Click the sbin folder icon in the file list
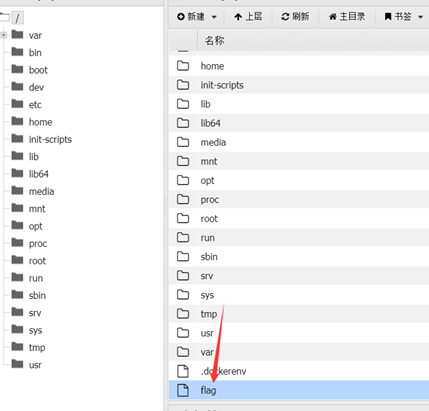 point(183,256)
